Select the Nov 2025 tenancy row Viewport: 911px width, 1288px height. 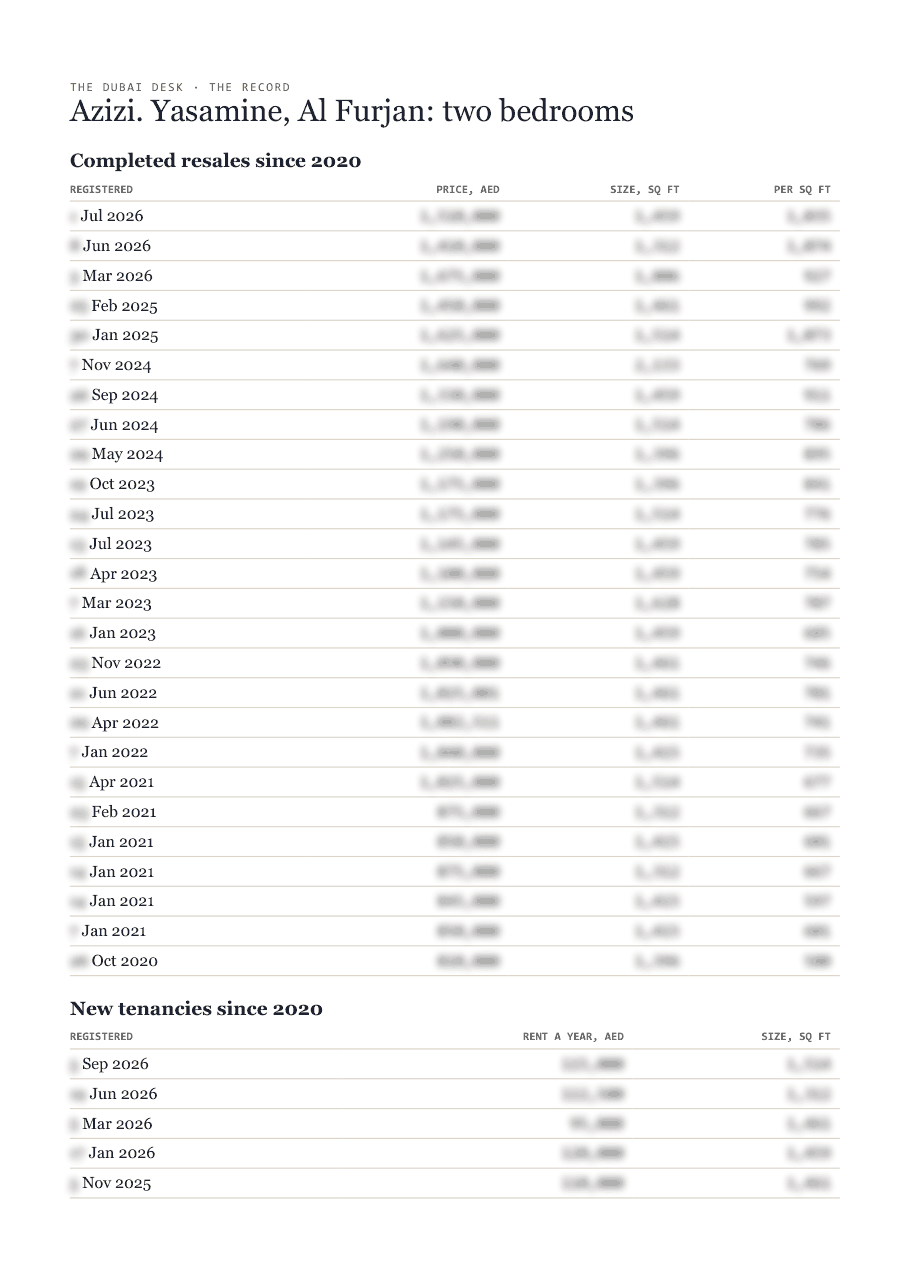(x=455, y=1183)
